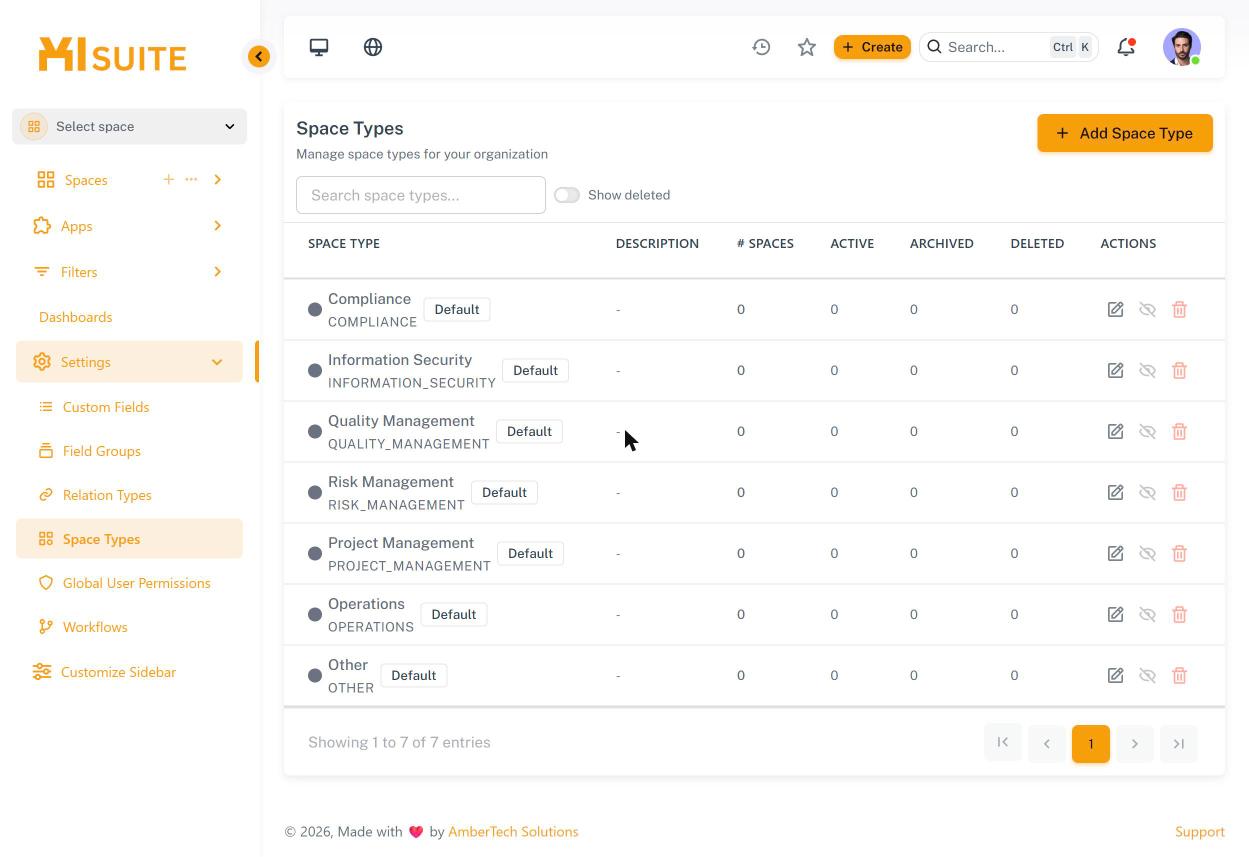
Task: Click the Search space types field
Action: click(421, 195)
